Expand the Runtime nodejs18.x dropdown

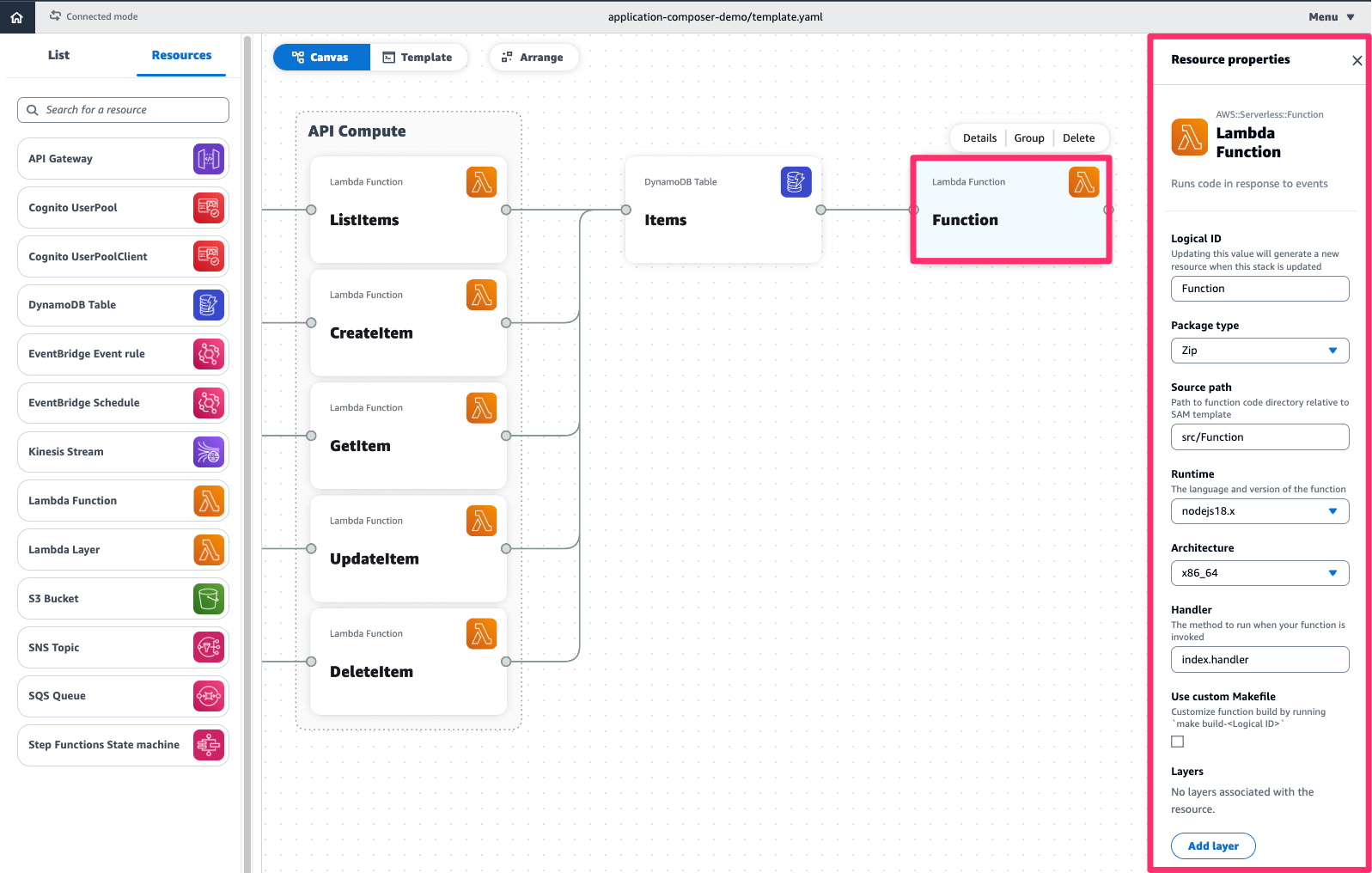coord(1259,511)
